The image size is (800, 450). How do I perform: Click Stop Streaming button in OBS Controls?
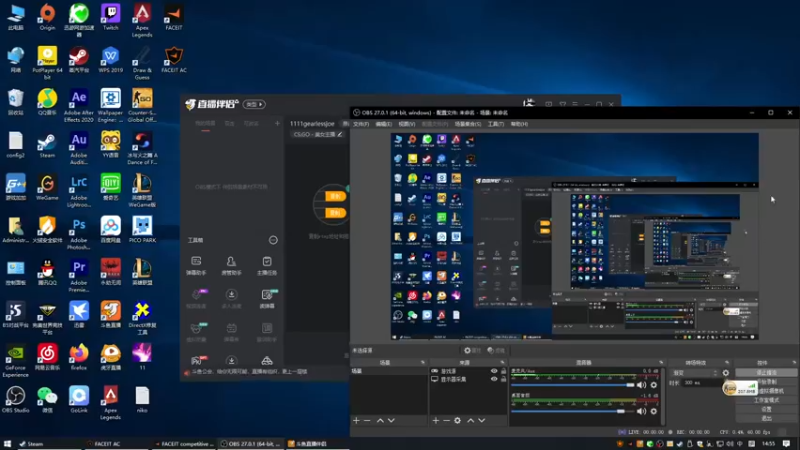point(766,372)
